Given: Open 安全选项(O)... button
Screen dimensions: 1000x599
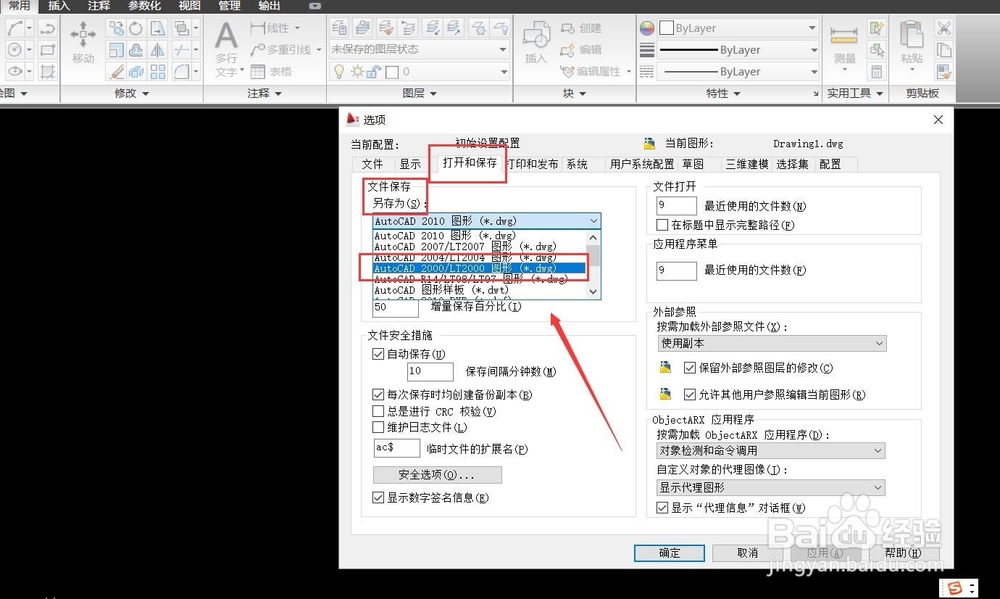Looking at the screenshot, I should tap(437, 475).
